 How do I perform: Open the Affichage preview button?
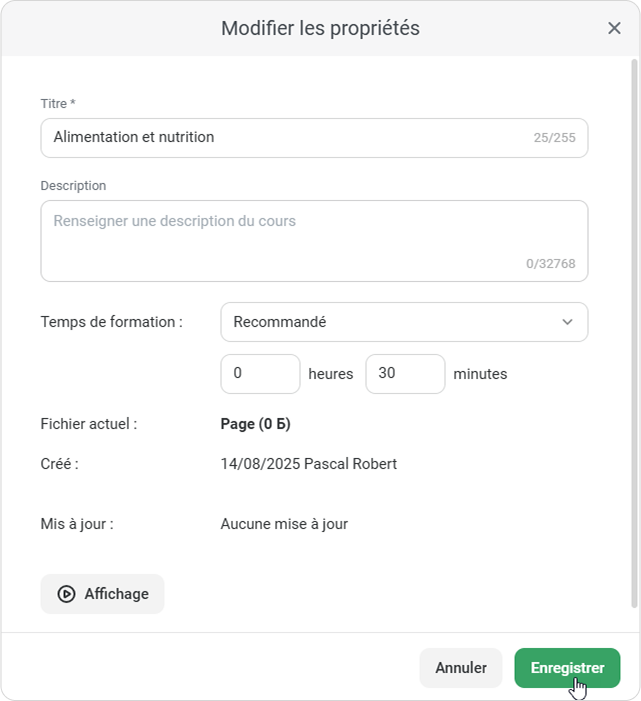point(103,594)
